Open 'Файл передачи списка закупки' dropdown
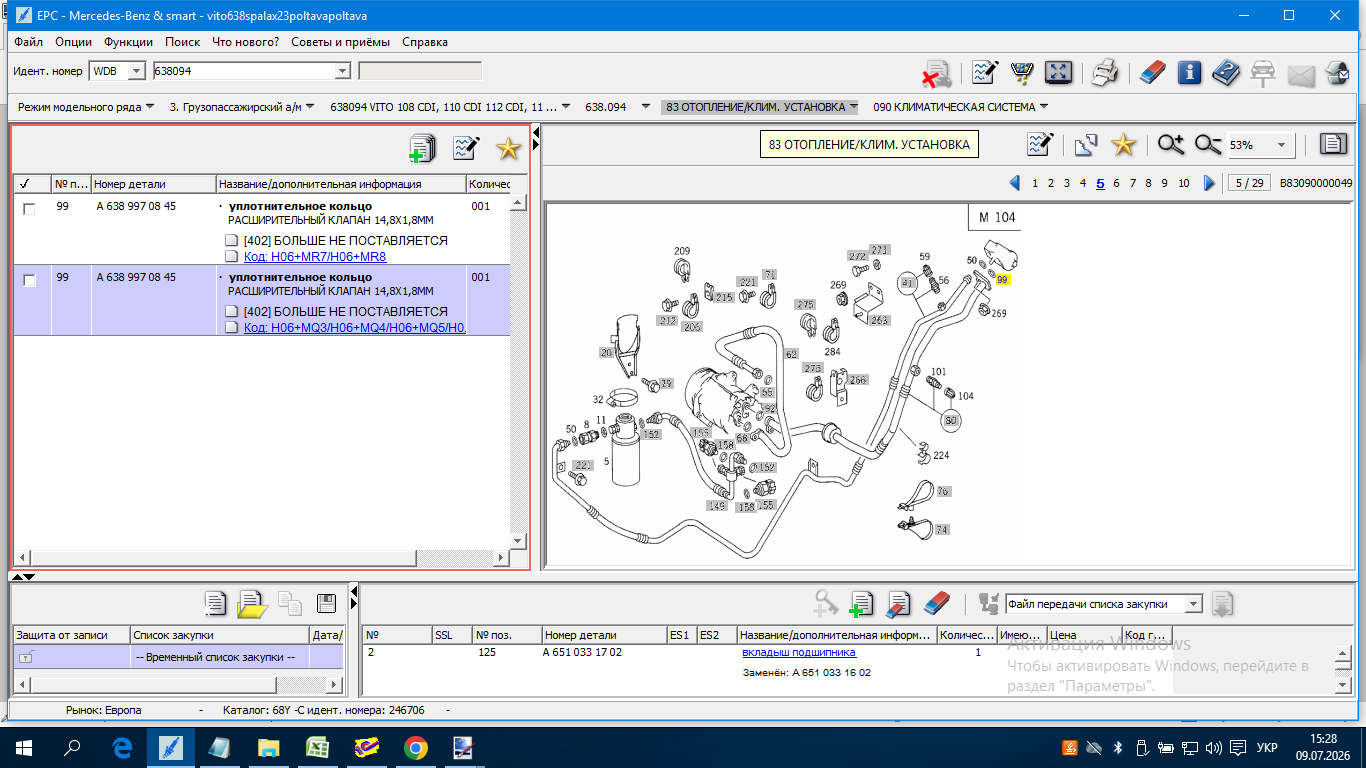Viewport: 1366px width, 768px height. (x=1192, y=604)
